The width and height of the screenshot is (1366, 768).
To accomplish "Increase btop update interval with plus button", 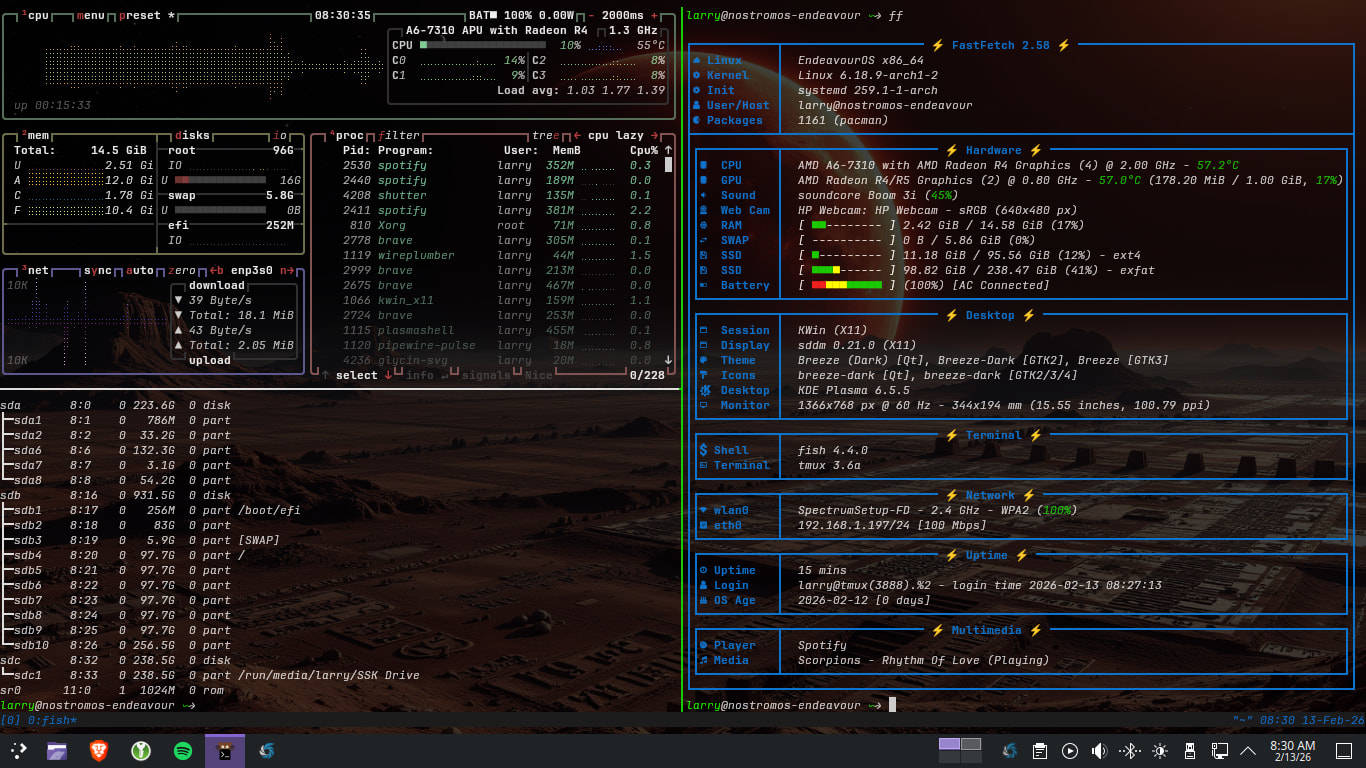I will coord(655,16).
